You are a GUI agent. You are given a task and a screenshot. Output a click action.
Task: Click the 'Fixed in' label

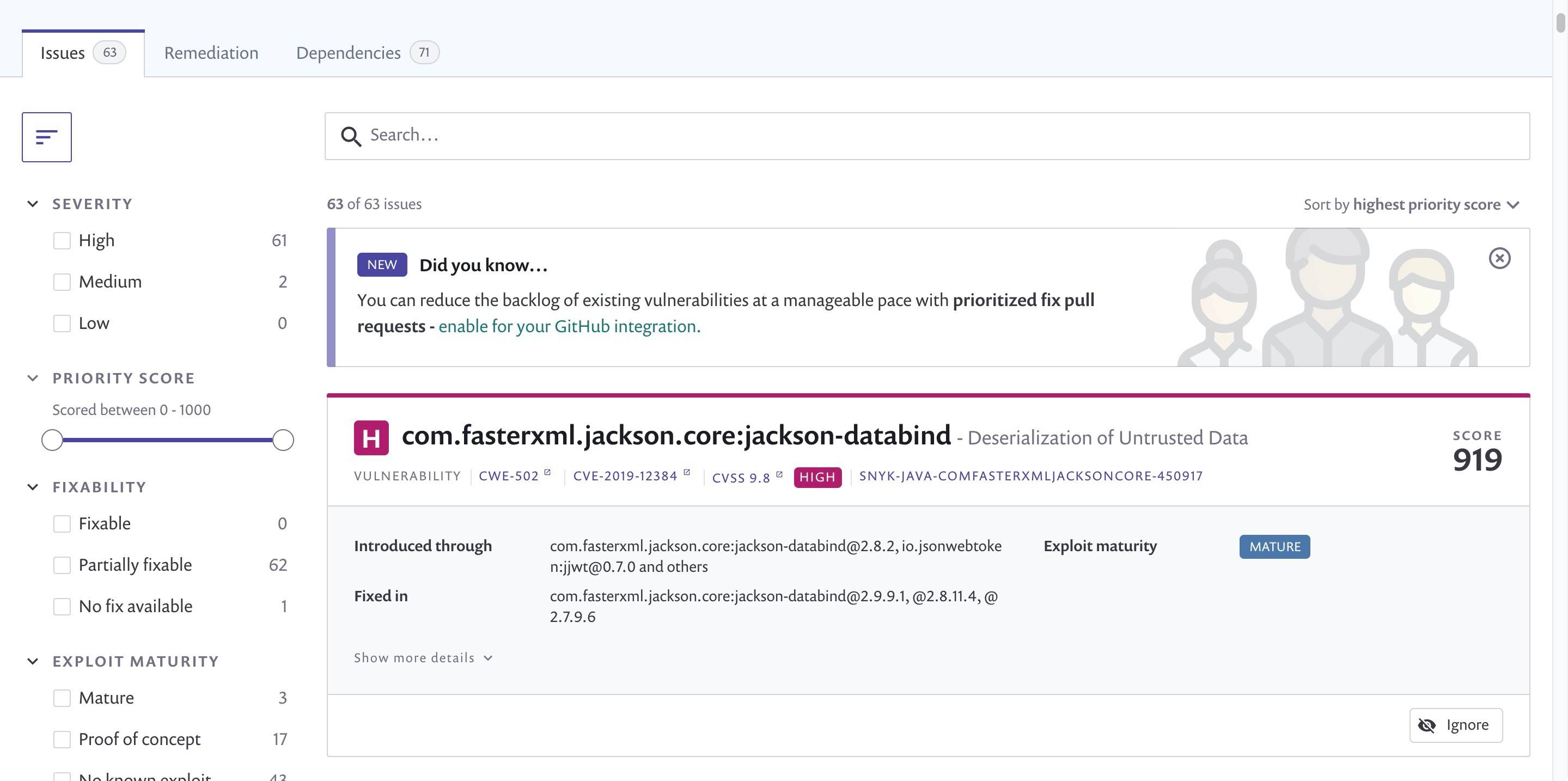click(x=381, y=596)
